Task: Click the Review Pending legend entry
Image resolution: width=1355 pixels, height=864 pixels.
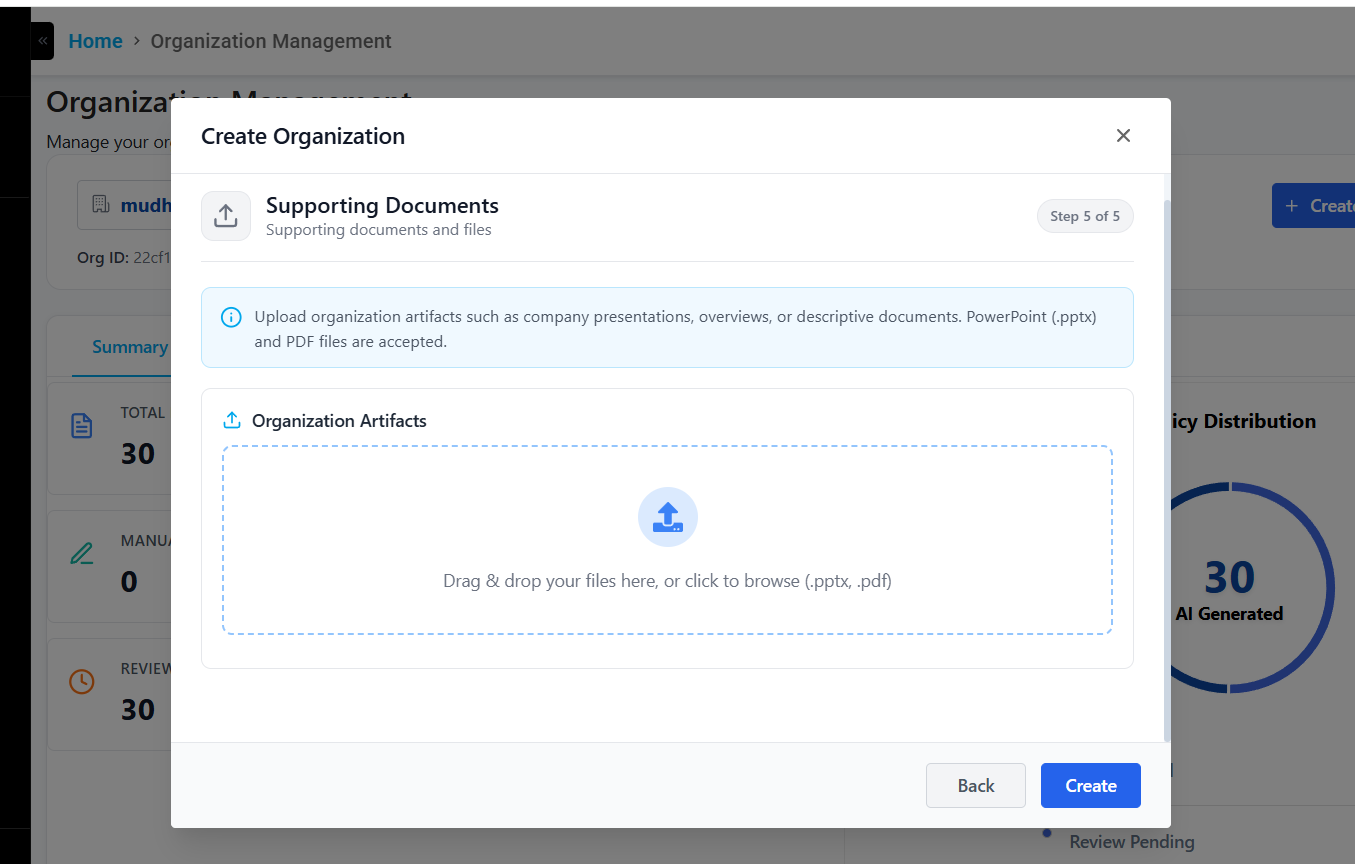Action: [1131, 842]
